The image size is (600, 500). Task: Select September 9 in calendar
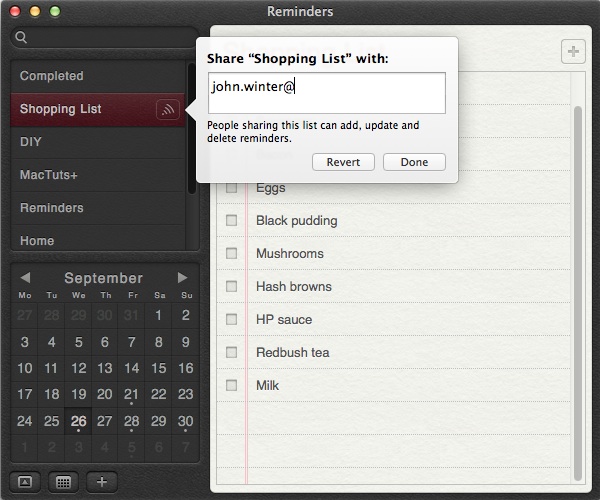(186, 342)
